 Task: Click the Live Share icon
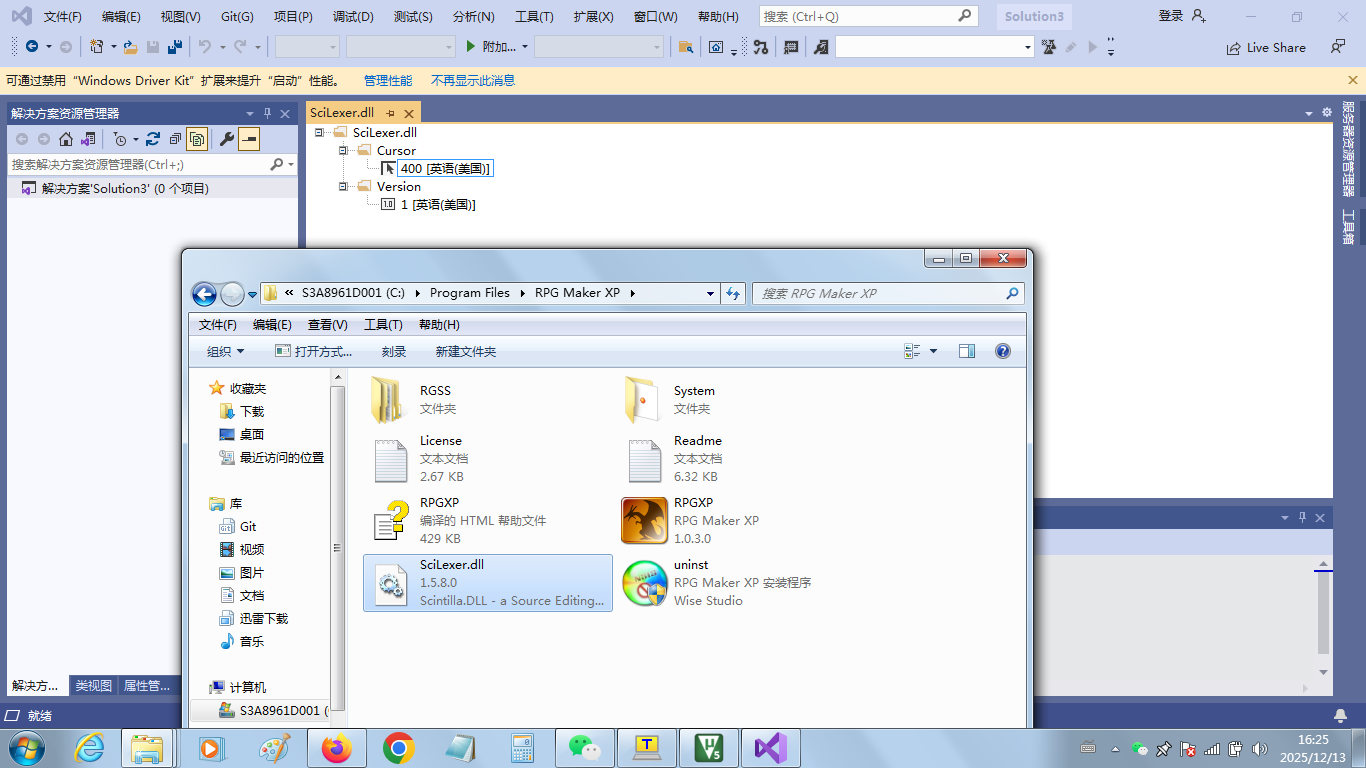(1234, 48)
